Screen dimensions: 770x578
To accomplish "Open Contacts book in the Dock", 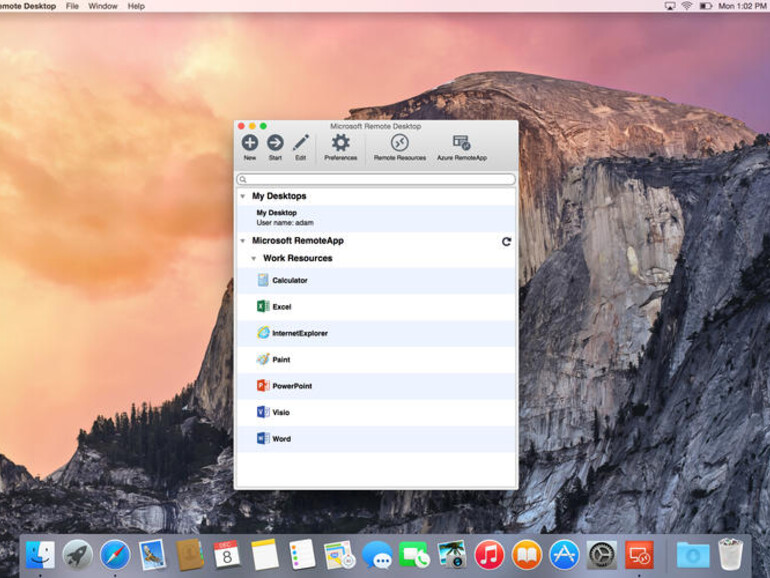I will pyautogui.click(x=190, y=555).
